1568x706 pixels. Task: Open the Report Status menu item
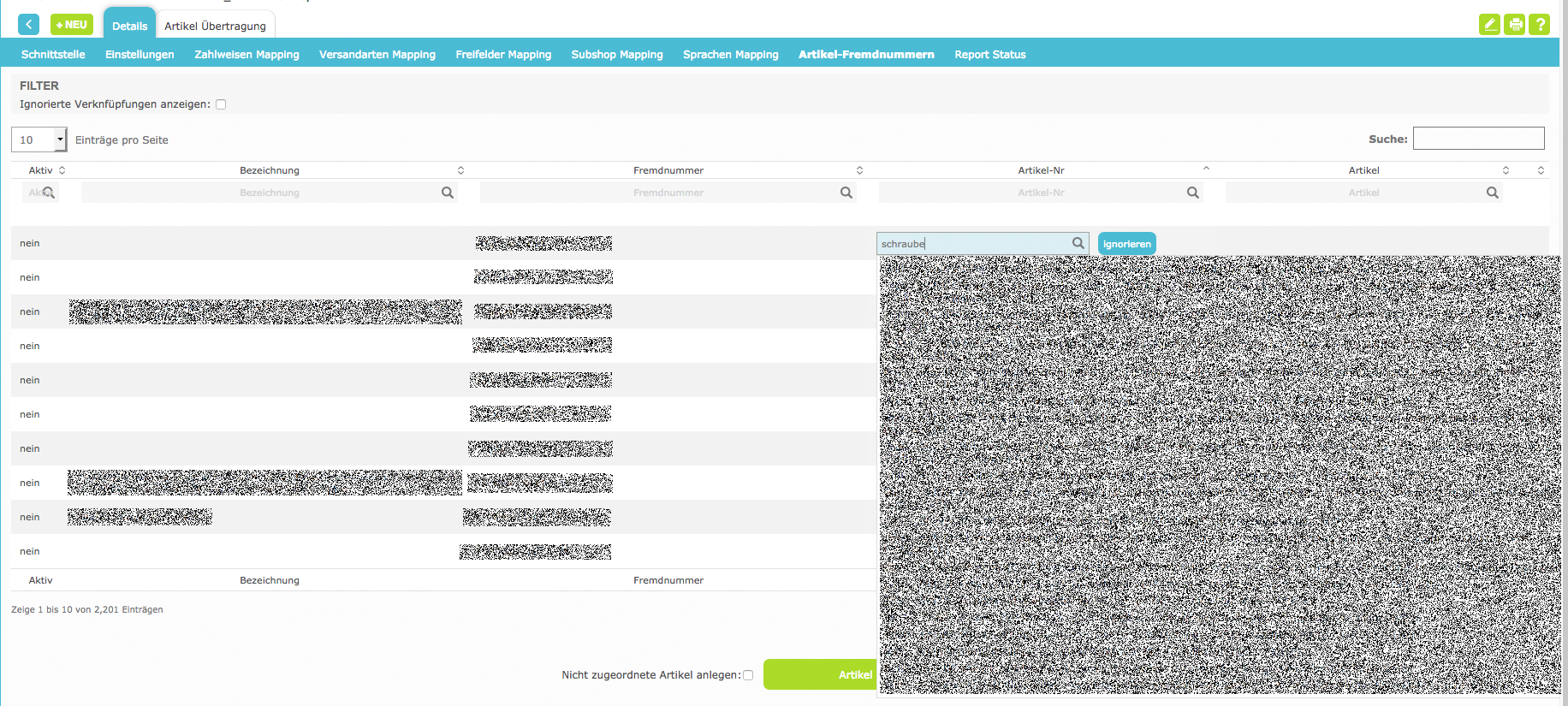click(989, 54)
